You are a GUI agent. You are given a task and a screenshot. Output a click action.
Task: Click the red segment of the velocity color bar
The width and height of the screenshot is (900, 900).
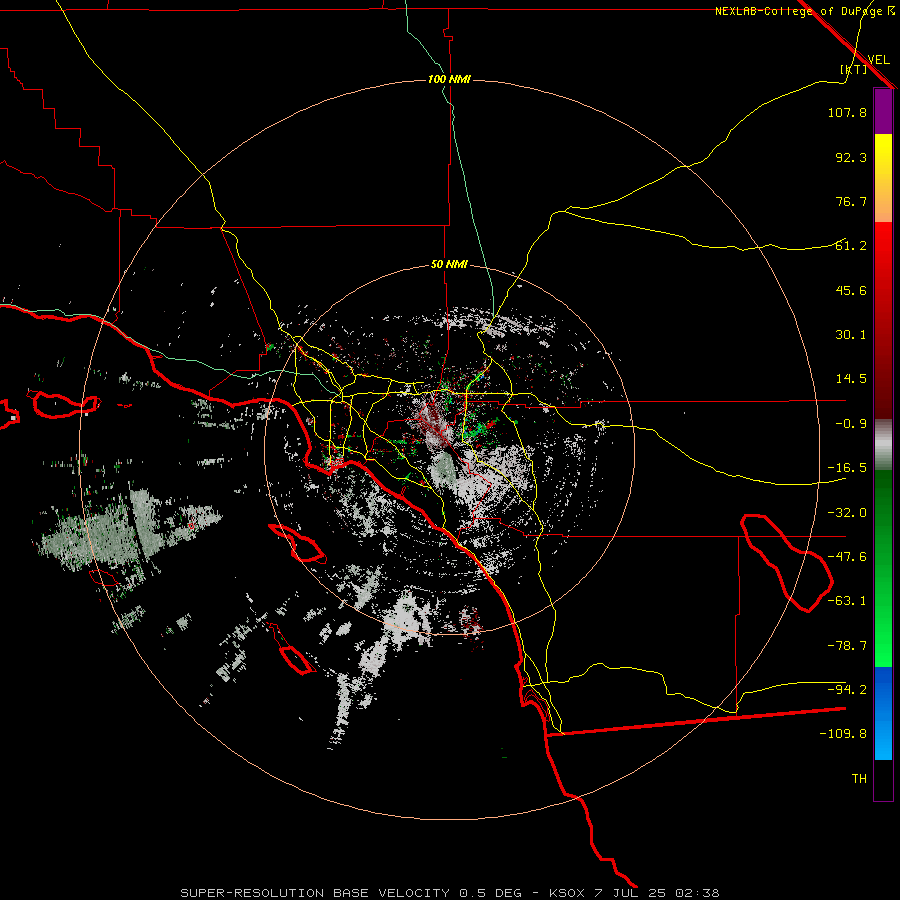(x=883, y=320)
